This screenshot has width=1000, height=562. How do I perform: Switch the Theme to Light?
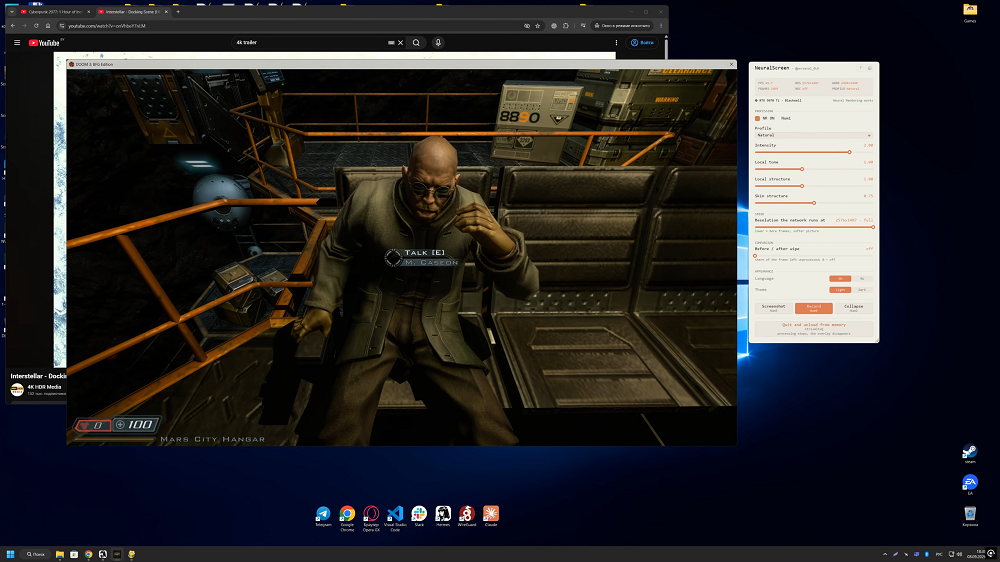click(x=840, y=290)
